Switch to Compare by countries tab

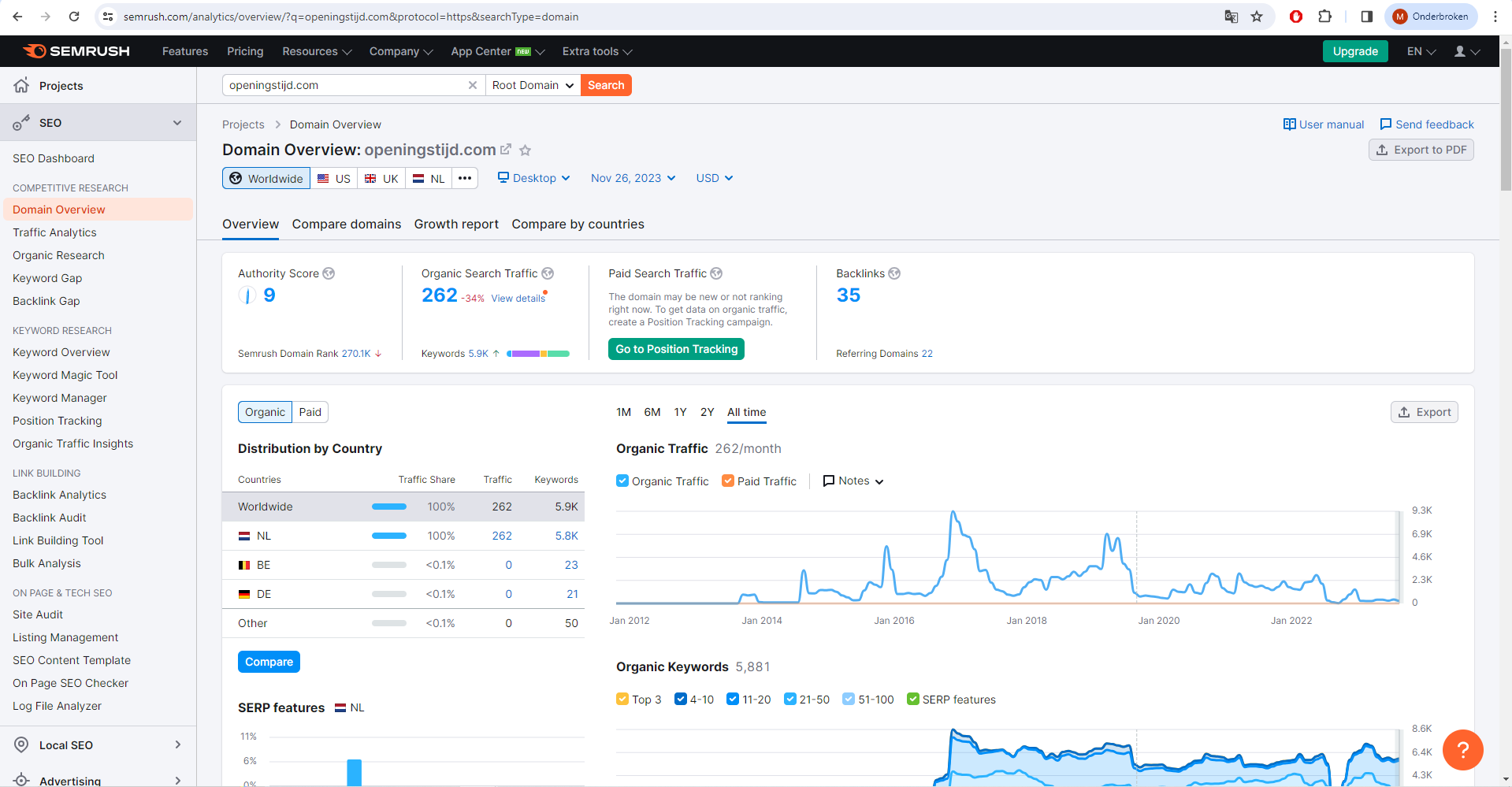click(x=578, y=225)
